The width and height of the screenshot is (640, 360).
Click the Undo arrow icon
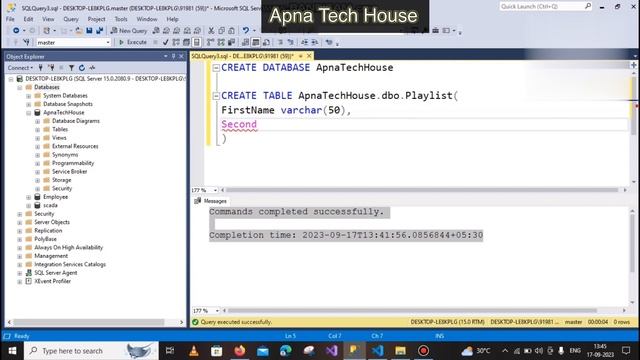point(246,31)
